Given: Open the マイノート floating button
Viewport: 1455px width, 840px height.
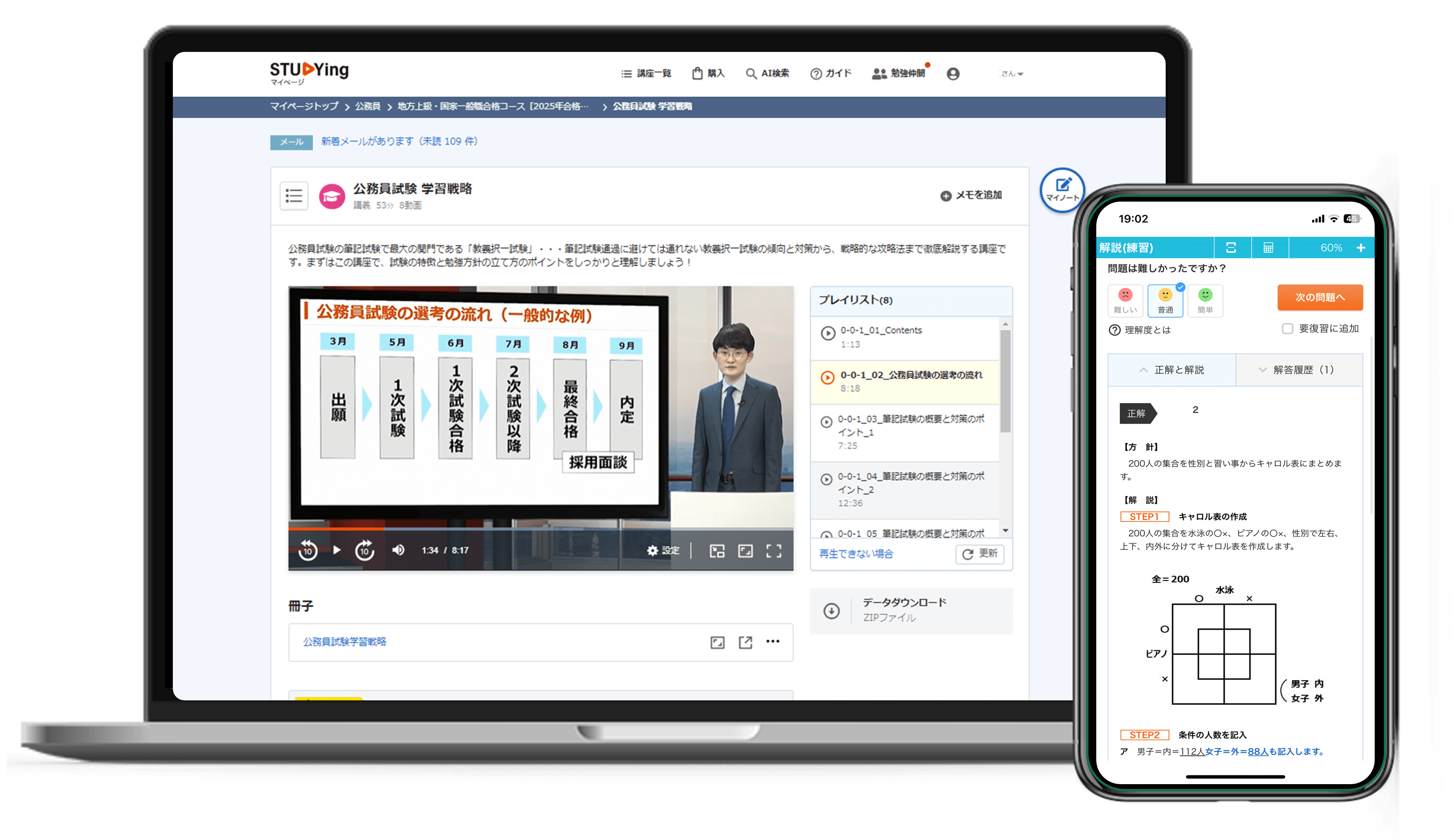Looking at the screenshot, I should click(x=1062, y=190).
